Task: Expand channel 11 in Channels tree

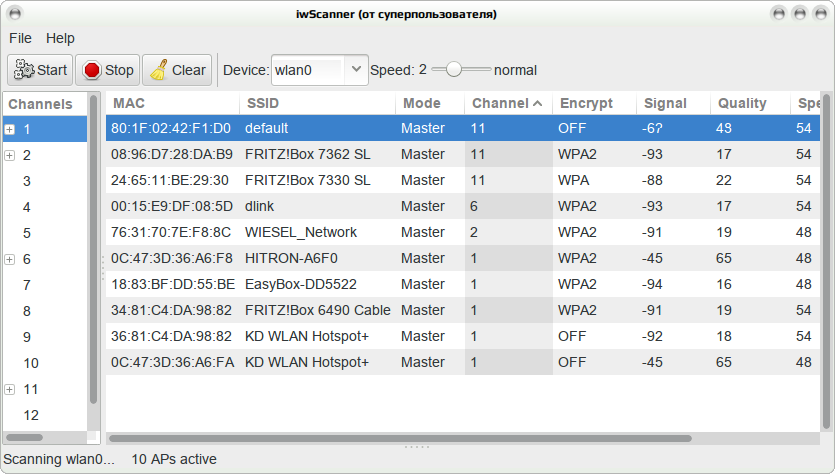Action: coord(10,389)
